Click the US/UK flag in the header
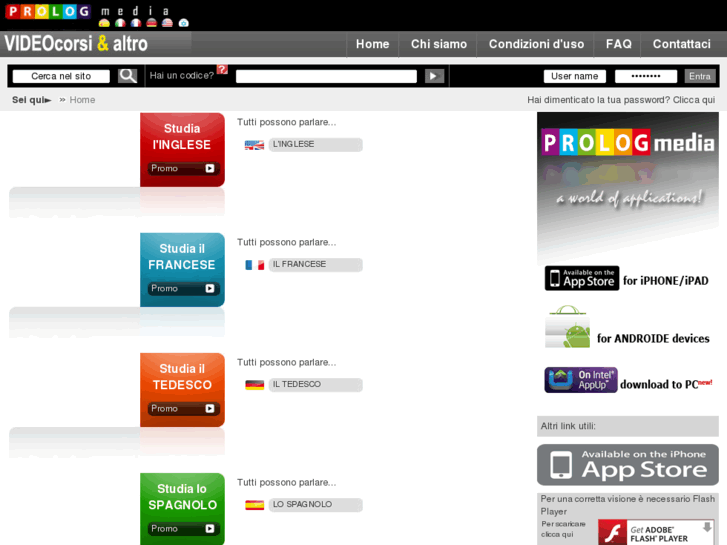This screenshot has width=727, height=545. click(167, 23)
